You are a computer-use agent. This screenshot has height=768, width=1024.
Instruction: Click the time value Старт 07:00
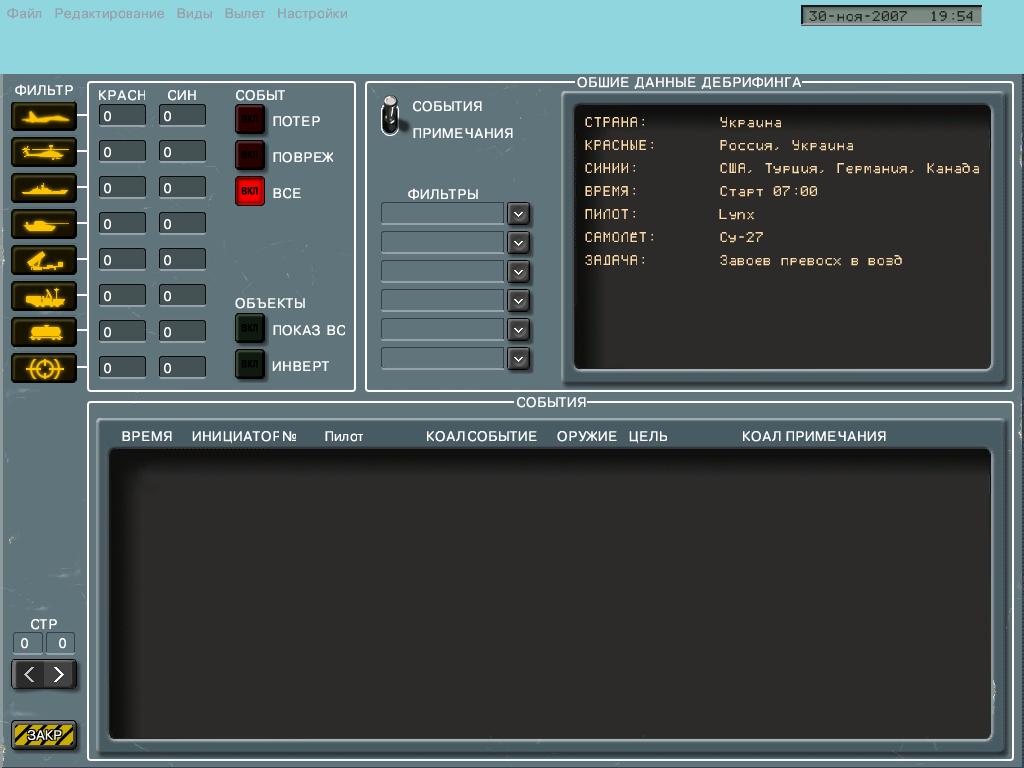(x=768, y=191)
